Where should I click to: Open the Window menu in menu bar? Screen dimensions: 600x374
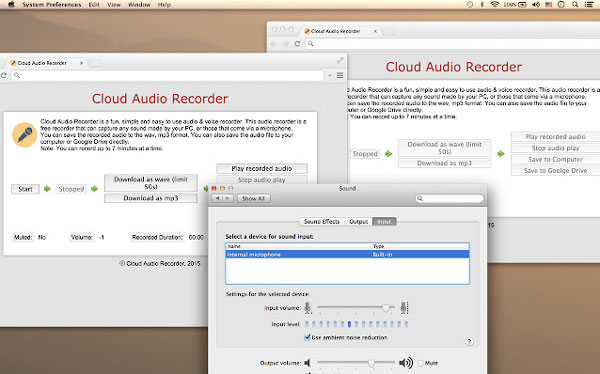(x=139, y=5)
